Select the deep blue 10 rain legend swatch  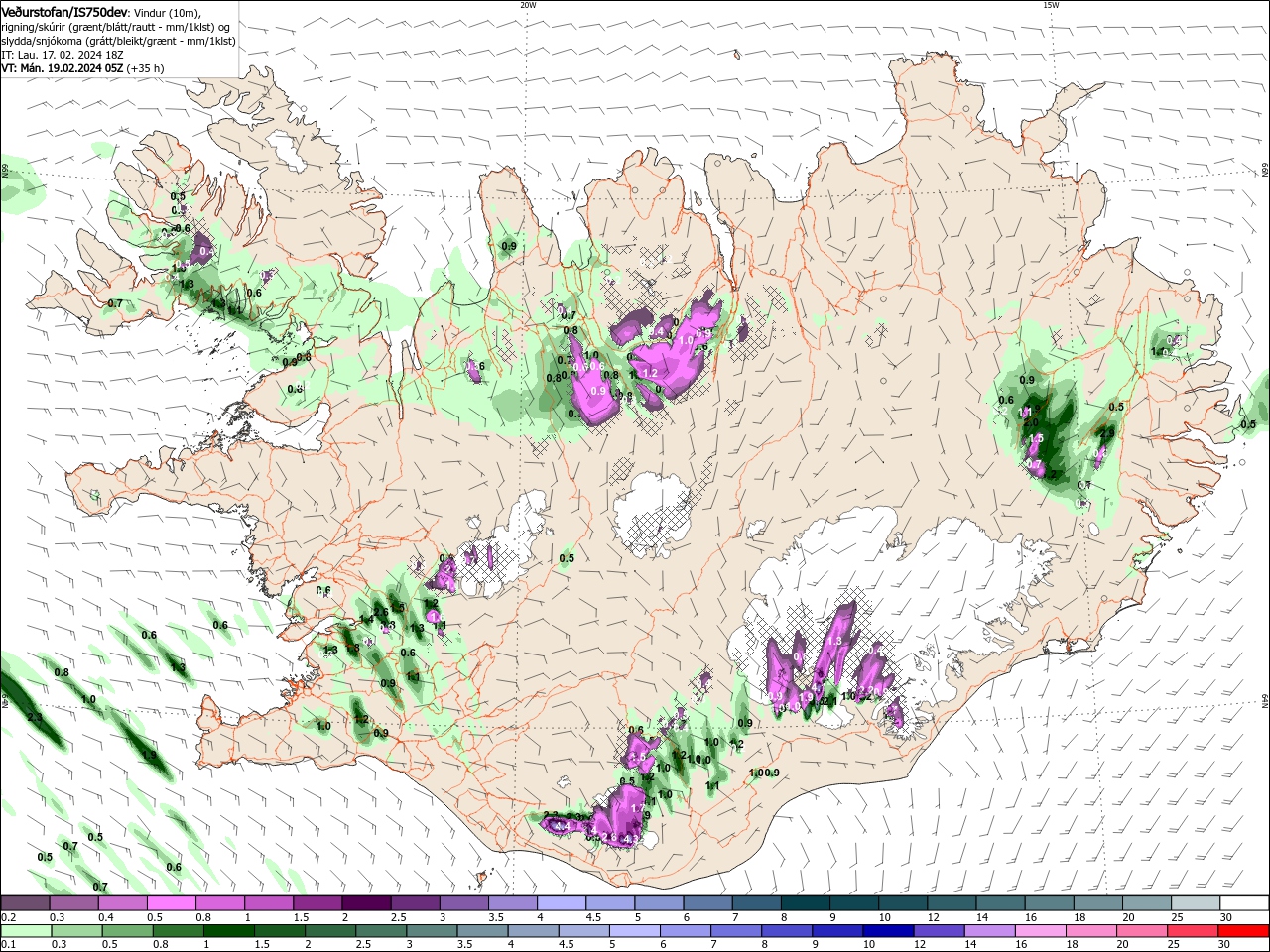(888, 931)
